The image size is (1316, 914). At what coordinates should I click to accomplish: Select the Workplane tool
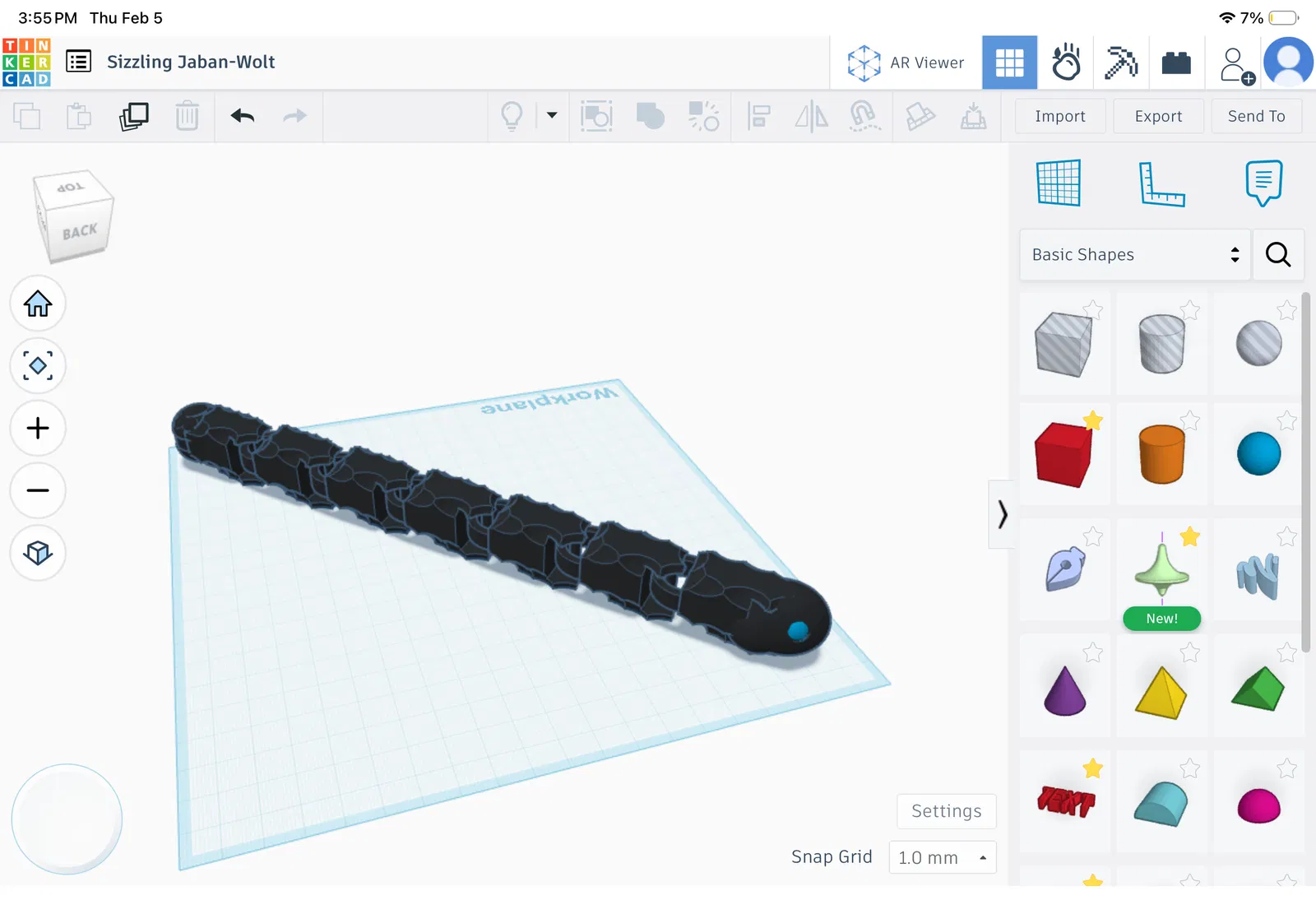coord(1059,183)
